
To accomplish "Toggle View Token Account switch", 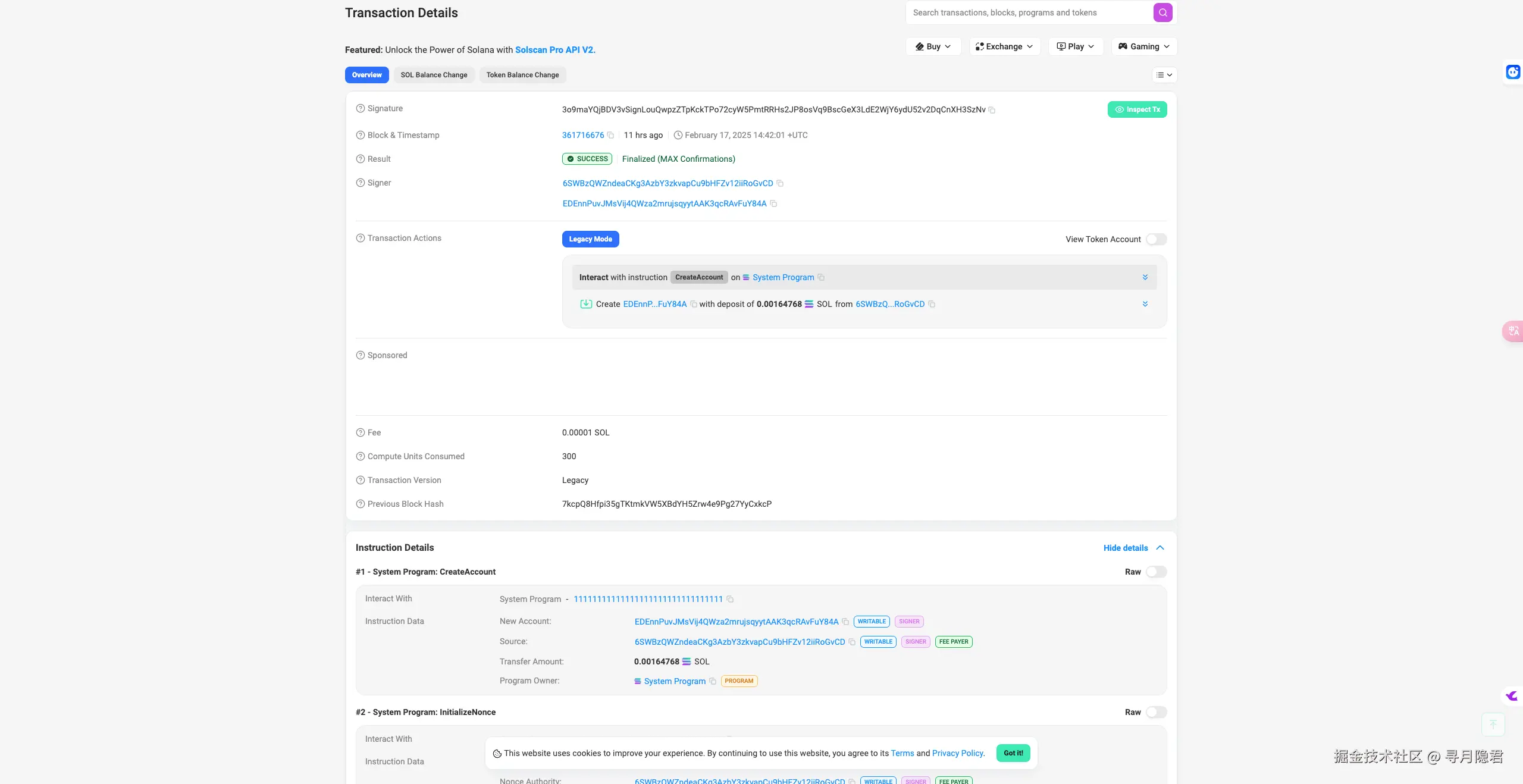I will [1156, 239].
